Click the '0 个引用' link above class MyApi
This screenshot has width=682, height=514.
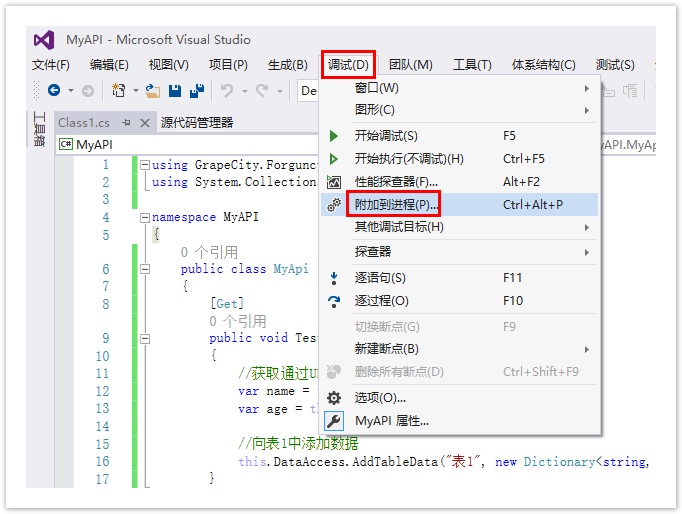(x=209, y=252)
